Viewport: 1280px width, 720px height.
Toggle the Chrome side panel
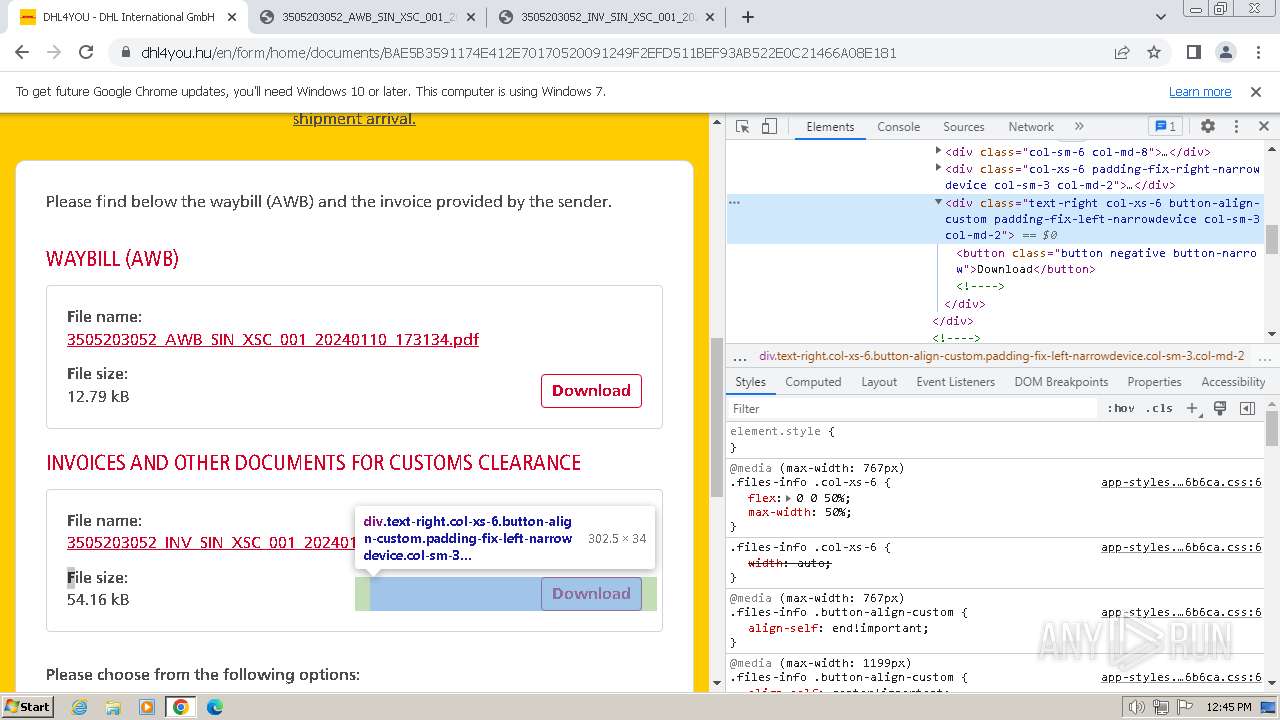1193,53
